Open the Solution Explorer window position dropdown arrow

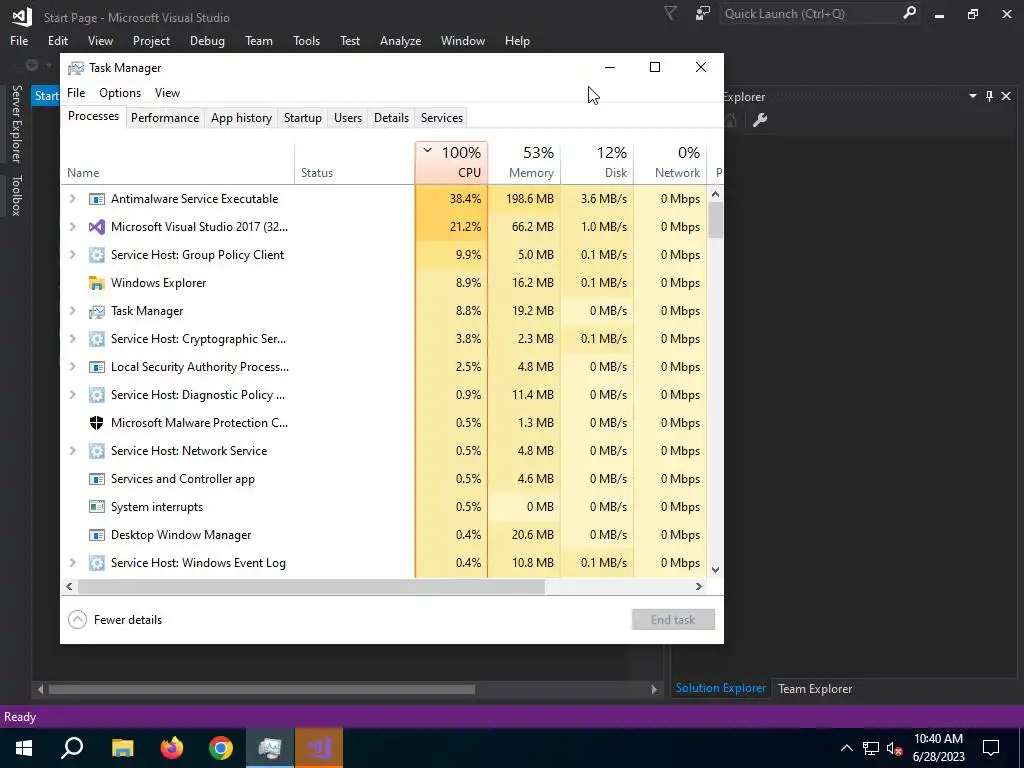pyautogui.click(x=972, y=96)
